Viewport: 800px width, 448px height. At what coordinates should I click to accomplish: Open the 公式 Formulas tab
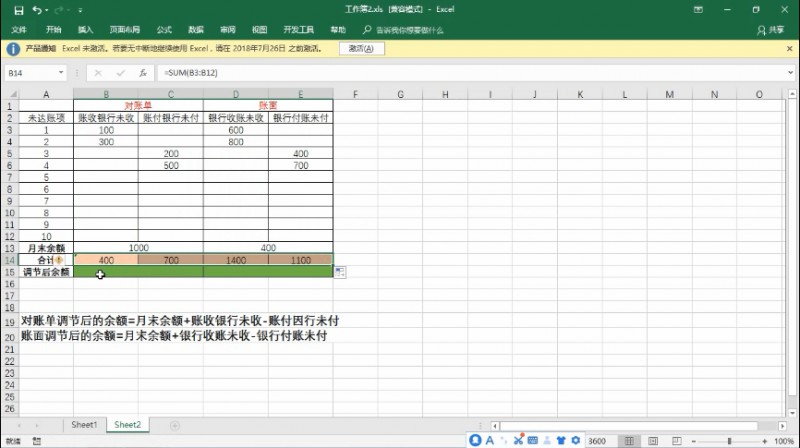click(x=164, y=30)
